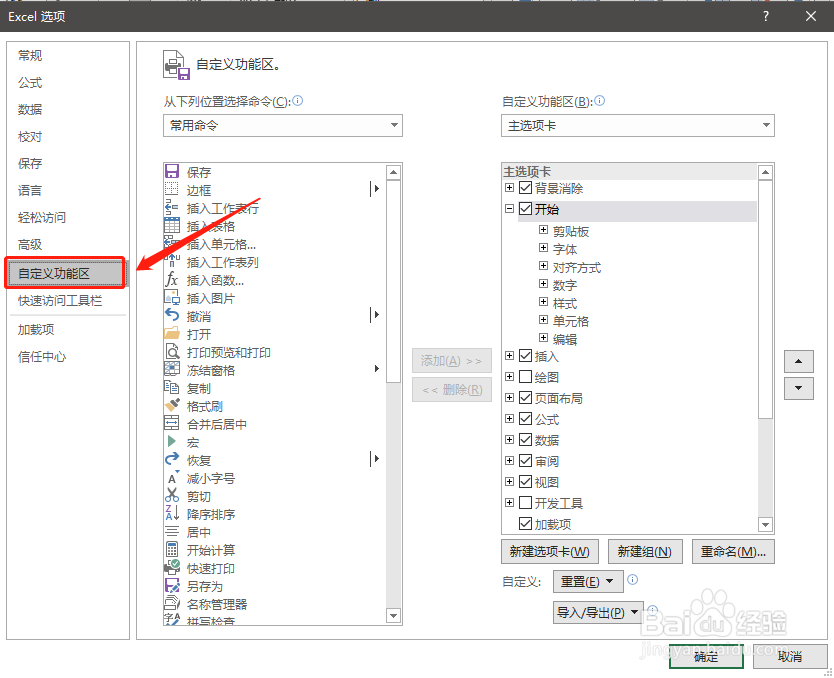The width and height of the screenshot is (834, 678).
Task: Click the 确定 button
Action: (706, 657)
